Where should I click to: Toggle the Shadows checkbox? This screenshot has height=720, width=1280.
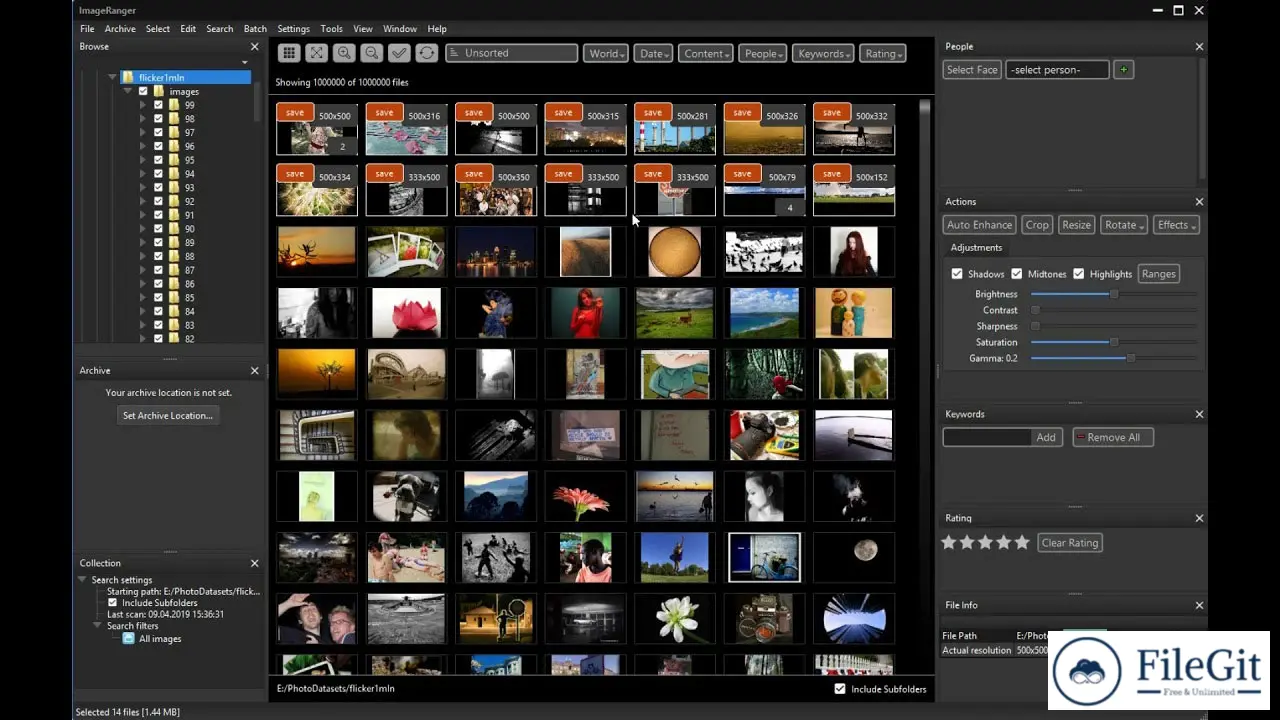click(957, 274)
